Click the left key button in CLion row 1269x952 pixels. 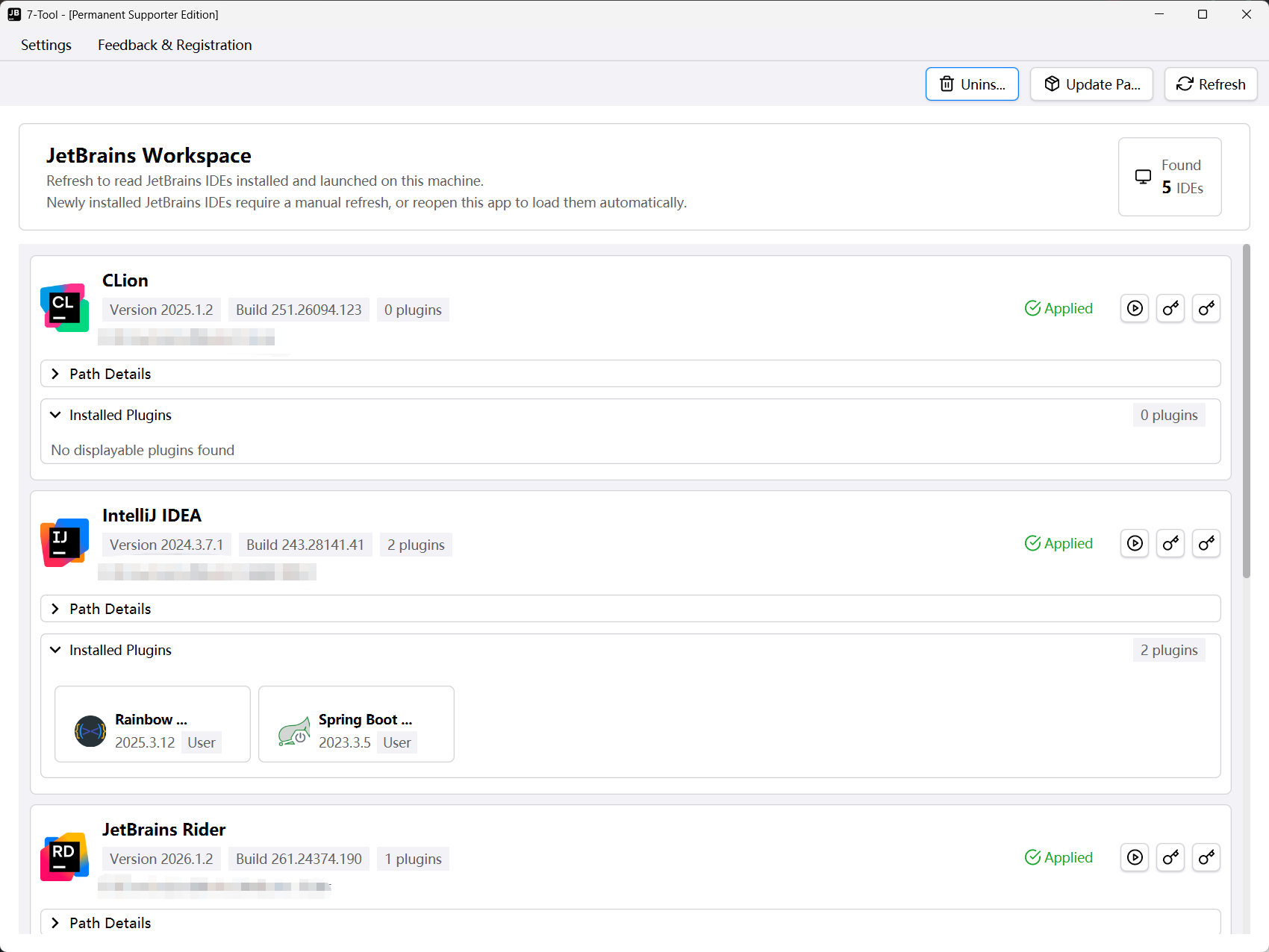tap(1170, 308)
